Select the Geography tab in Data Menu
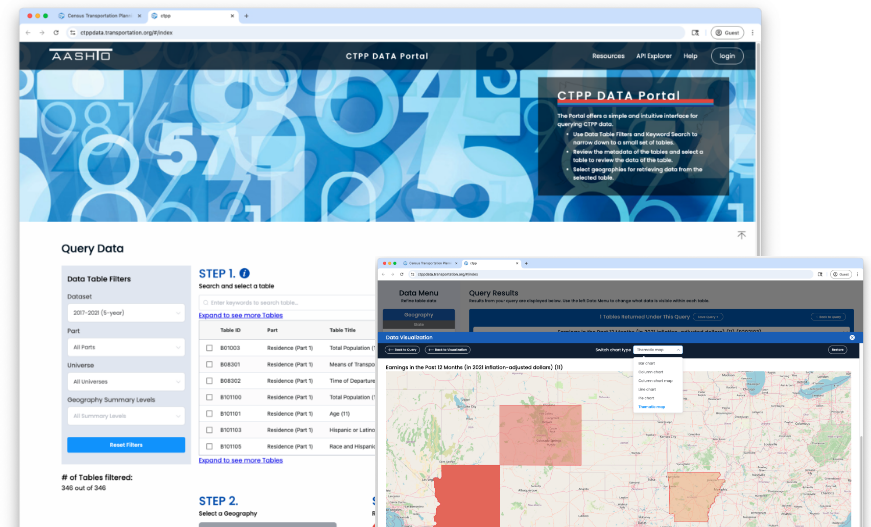This screenshot has height=527, width=871. coord(419,315)
